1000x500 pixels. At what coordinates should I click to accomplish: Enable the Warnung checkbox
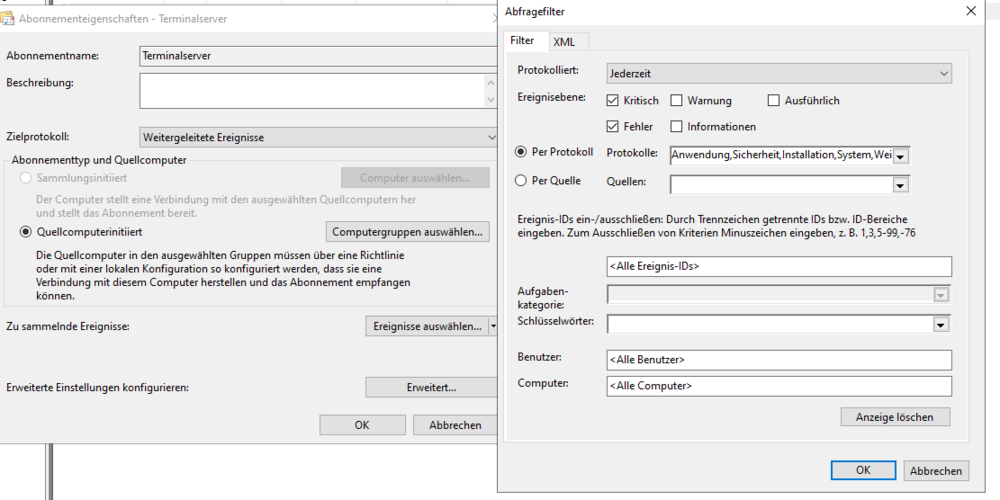[677, 101]
